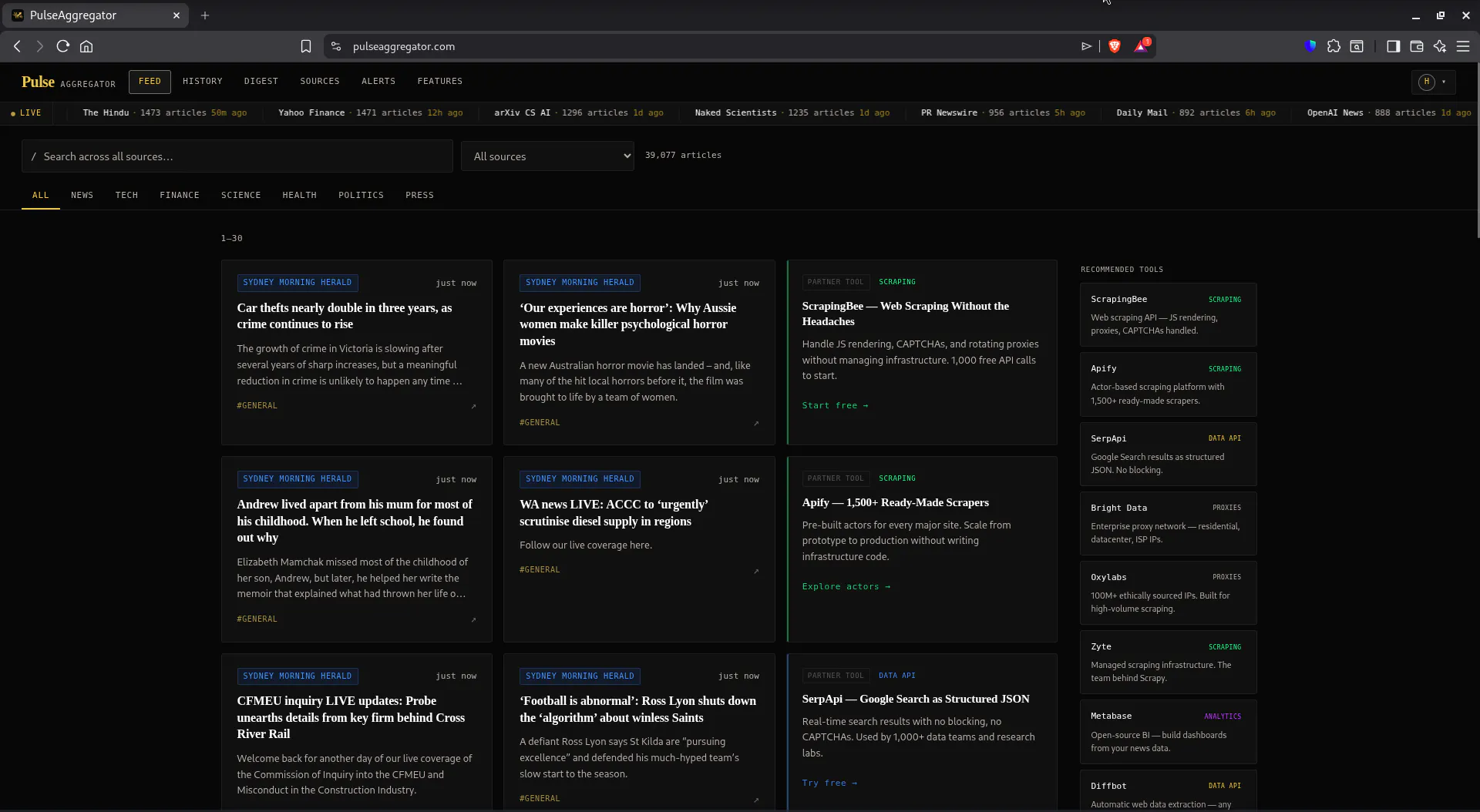Select the HEALTH category tab
The image size is (1480, 812).
[300, 195]
